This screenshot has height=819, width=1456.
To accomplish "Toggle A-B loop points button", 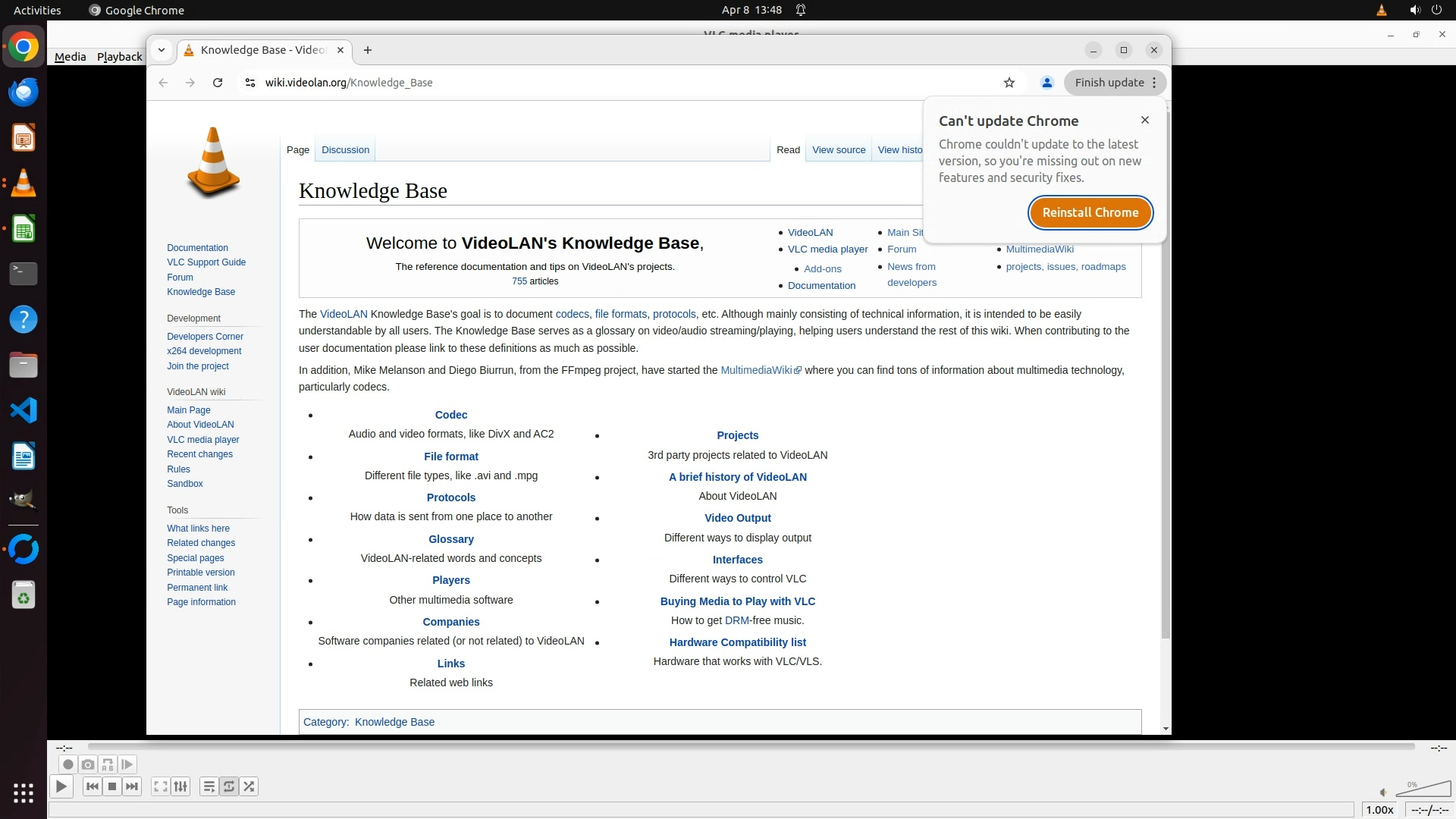I will (108, 764).
